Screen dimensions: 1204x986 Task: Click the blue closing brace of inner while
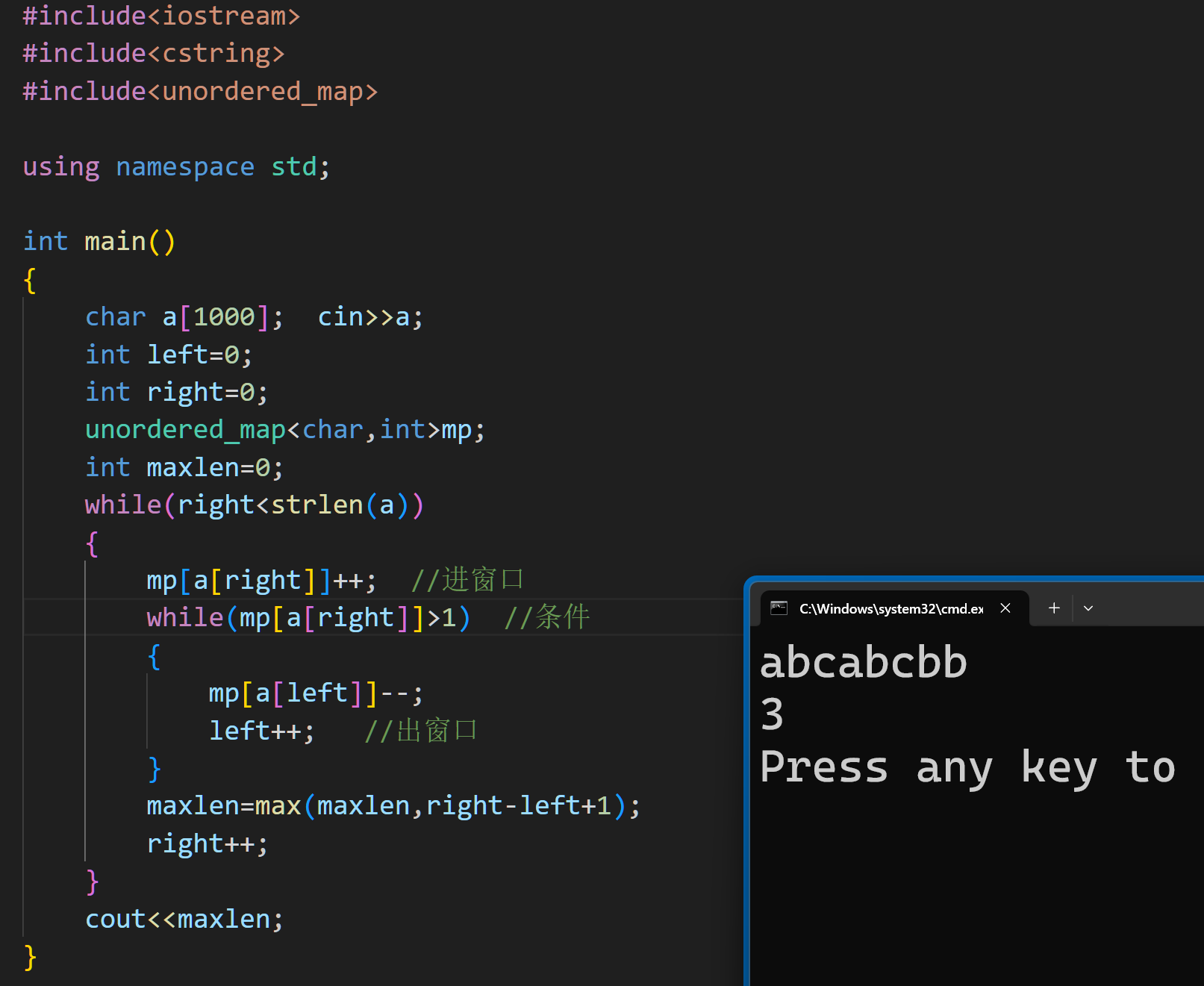(154, 769)
